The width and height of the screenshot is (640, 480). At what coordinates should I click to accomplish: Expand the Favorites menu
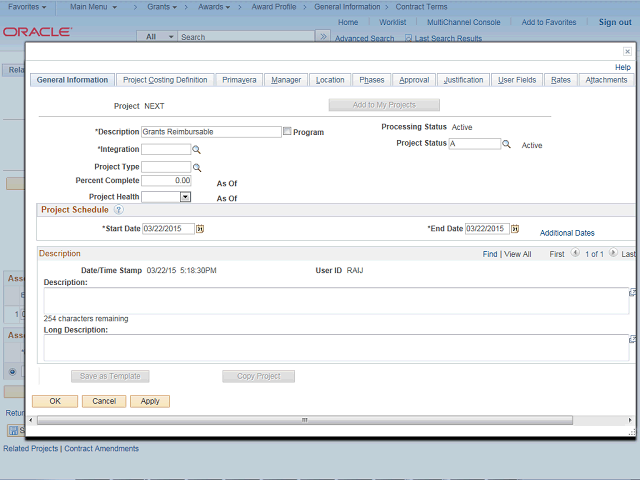tap(27, 6)
